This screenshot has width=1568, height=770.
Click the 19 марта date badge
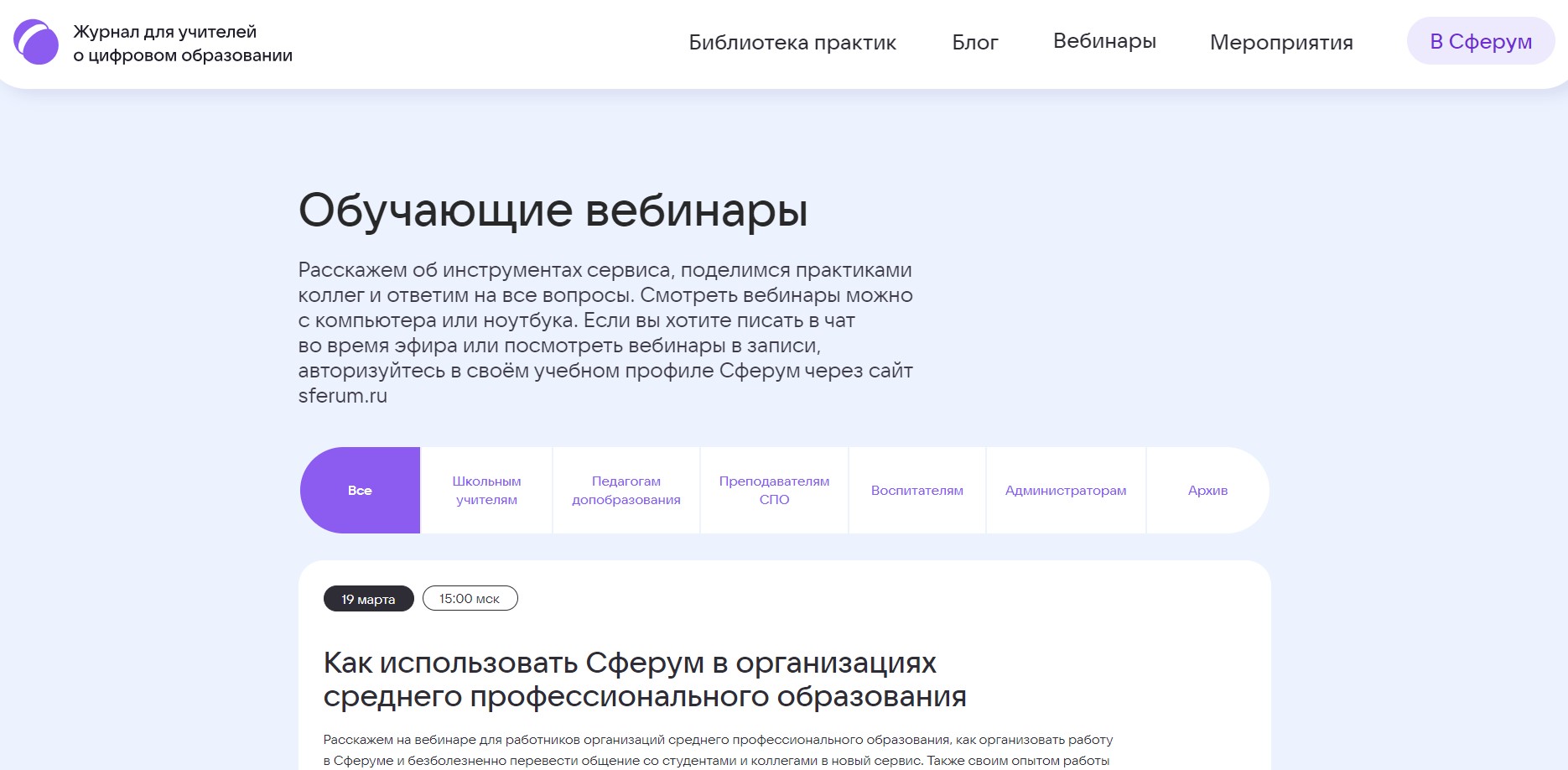[x=369, y=599]
